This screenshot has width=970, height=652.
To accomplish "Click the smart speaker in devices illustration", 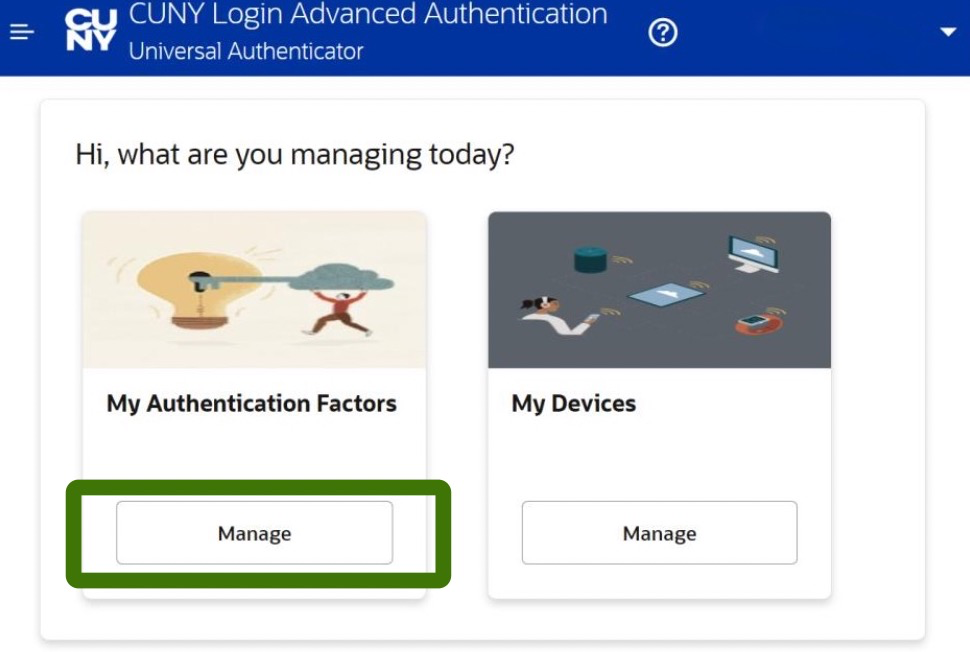I will tap(590, 260).
